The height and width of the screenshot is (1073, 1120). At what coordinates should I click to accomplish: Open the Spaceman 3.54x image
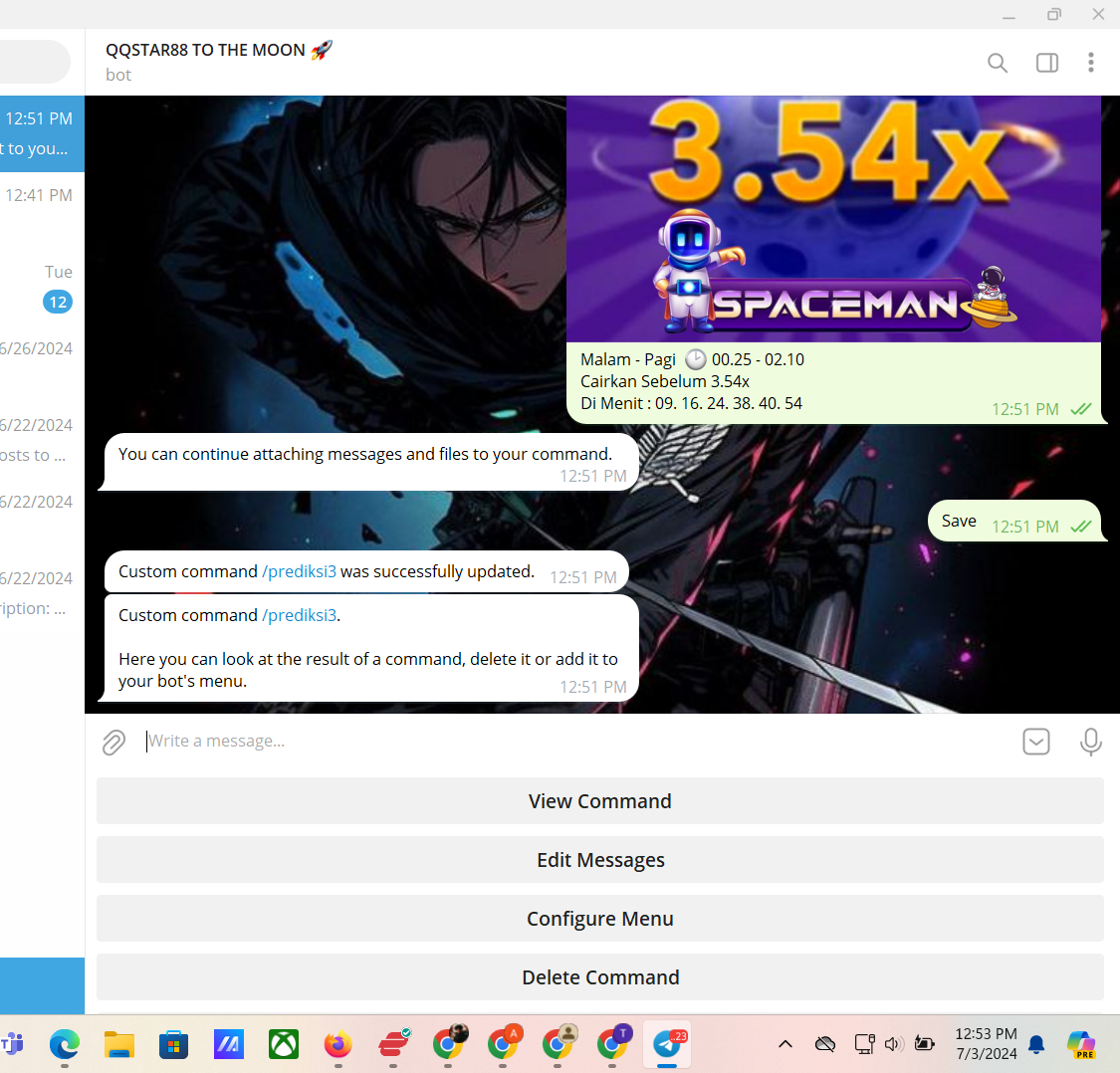coord(833,219)
